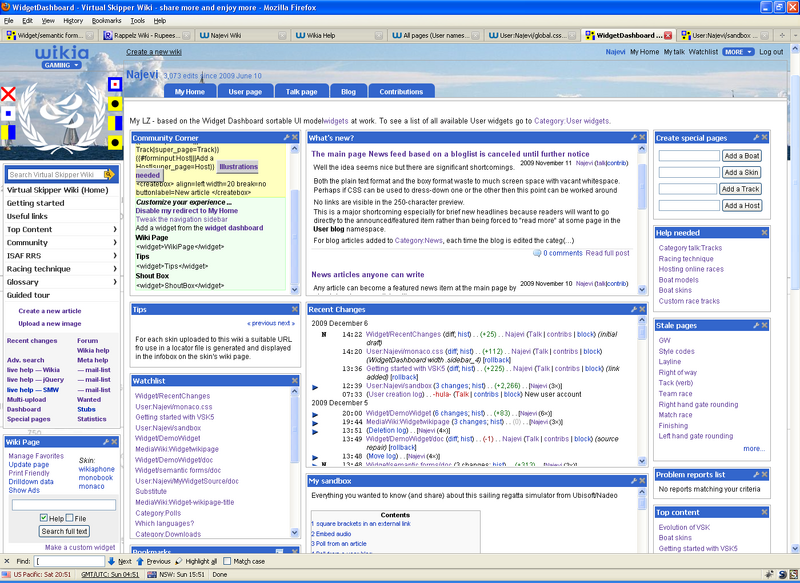Open settings wrench of Community Corner widget
The height and width of the screenshot is (583, 800).
tap(287, 138)
